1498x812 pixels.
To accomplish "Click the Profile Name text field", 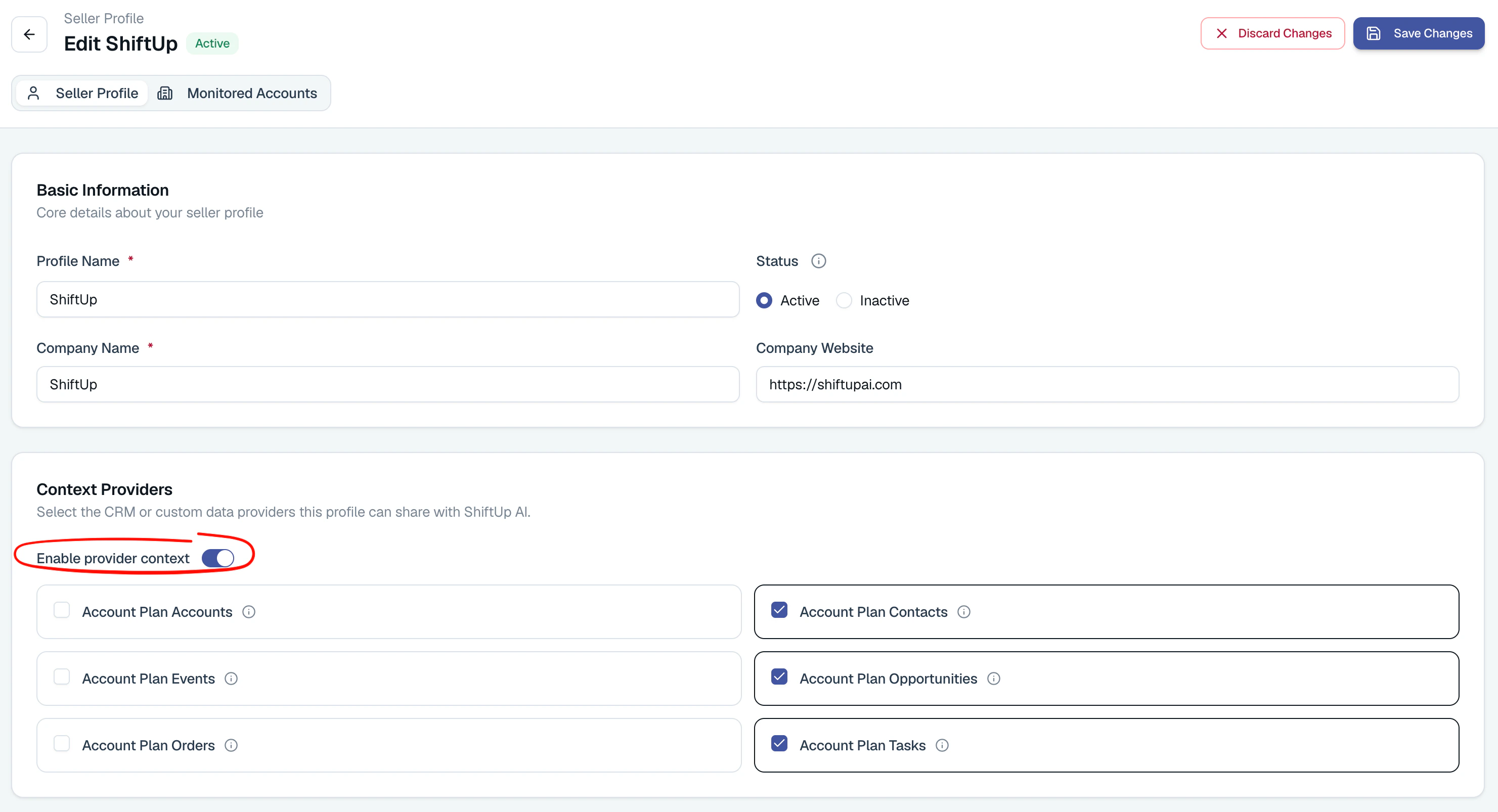I will [388, 299].
